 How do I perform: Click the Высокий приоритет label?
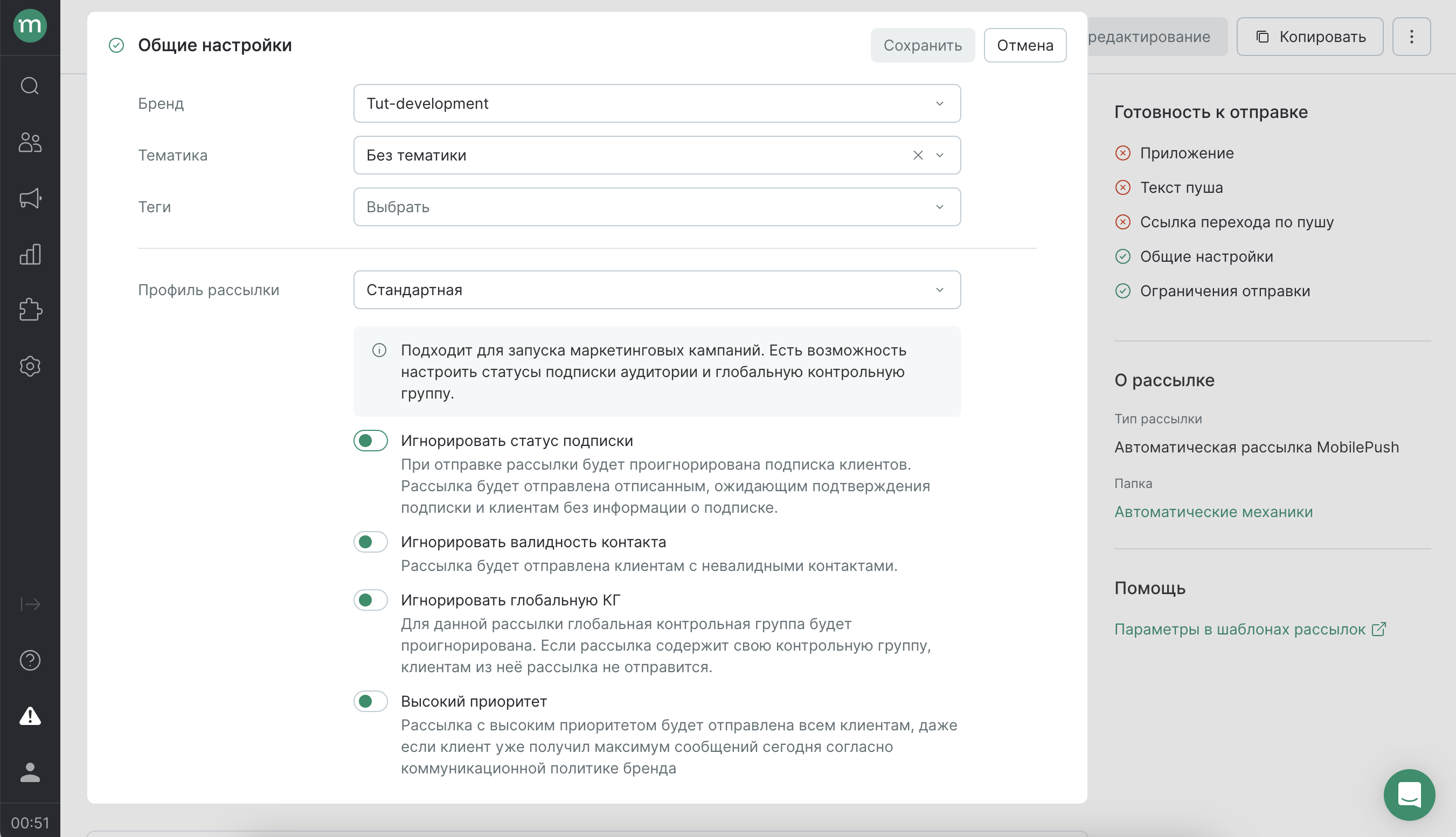[x=473, y=701]
